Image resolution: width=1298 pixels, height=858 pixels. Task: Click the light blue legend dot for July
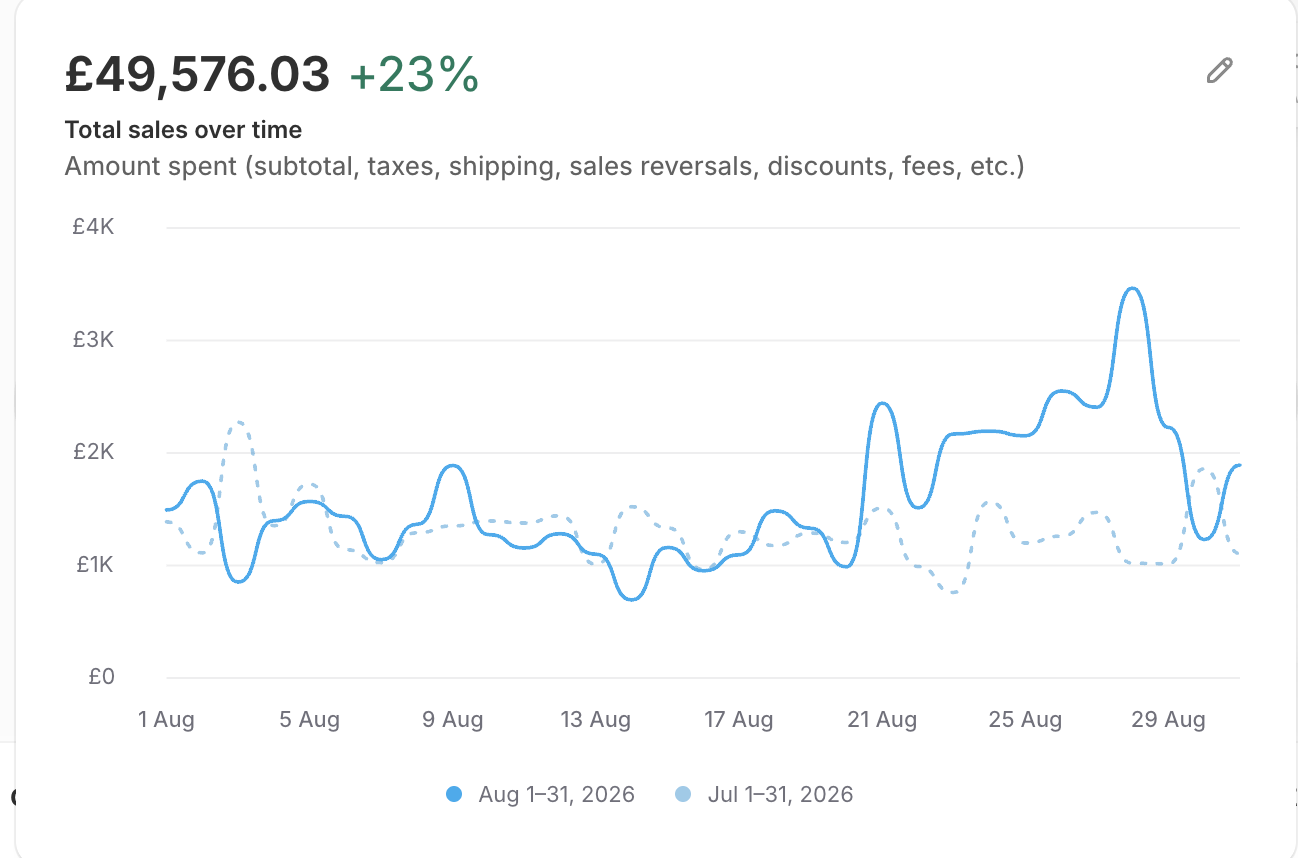tap(683, 795)
